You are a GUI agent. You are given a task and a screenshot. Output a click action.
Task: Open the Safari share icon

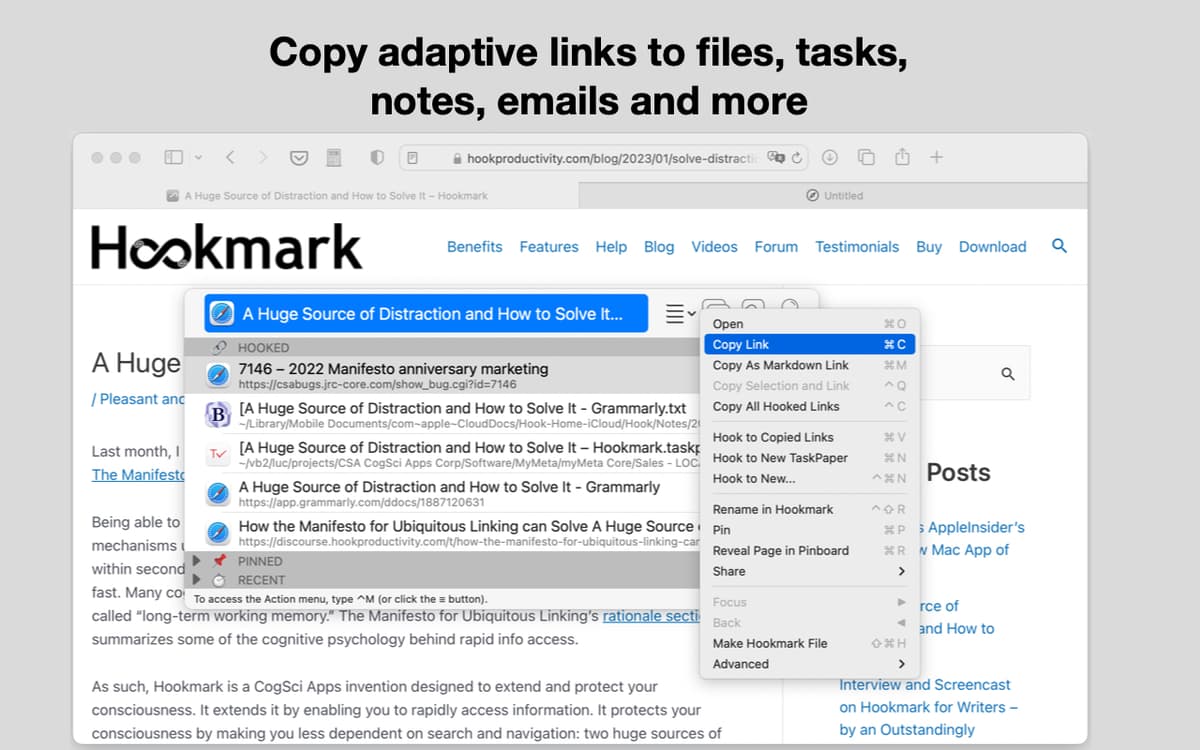click(902, 157)
